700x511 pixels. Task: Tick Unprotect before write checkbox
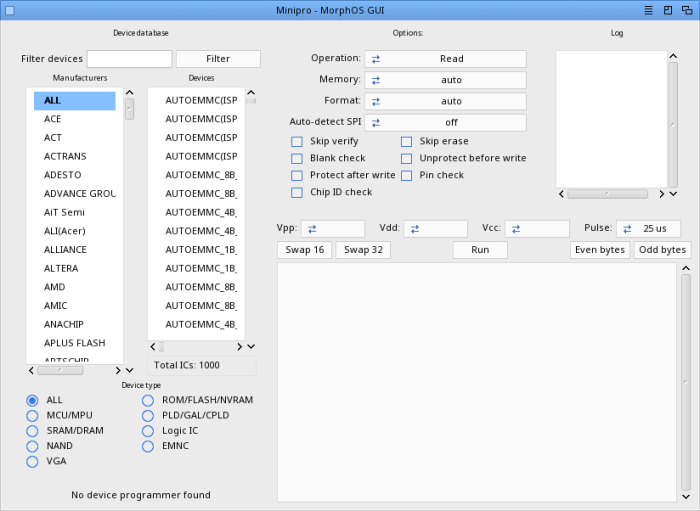[x=406, y=158]
